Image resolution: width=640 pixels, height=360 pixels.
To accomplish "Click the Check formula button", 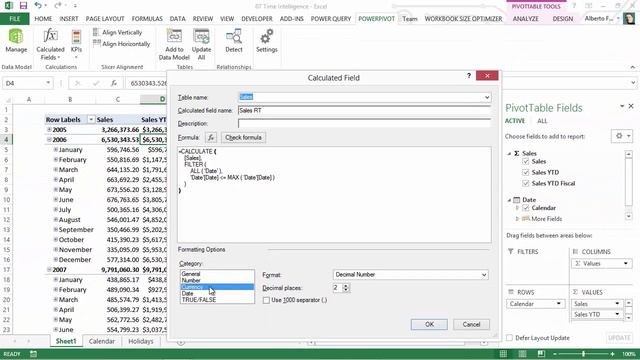I will (x=243, y=138).
